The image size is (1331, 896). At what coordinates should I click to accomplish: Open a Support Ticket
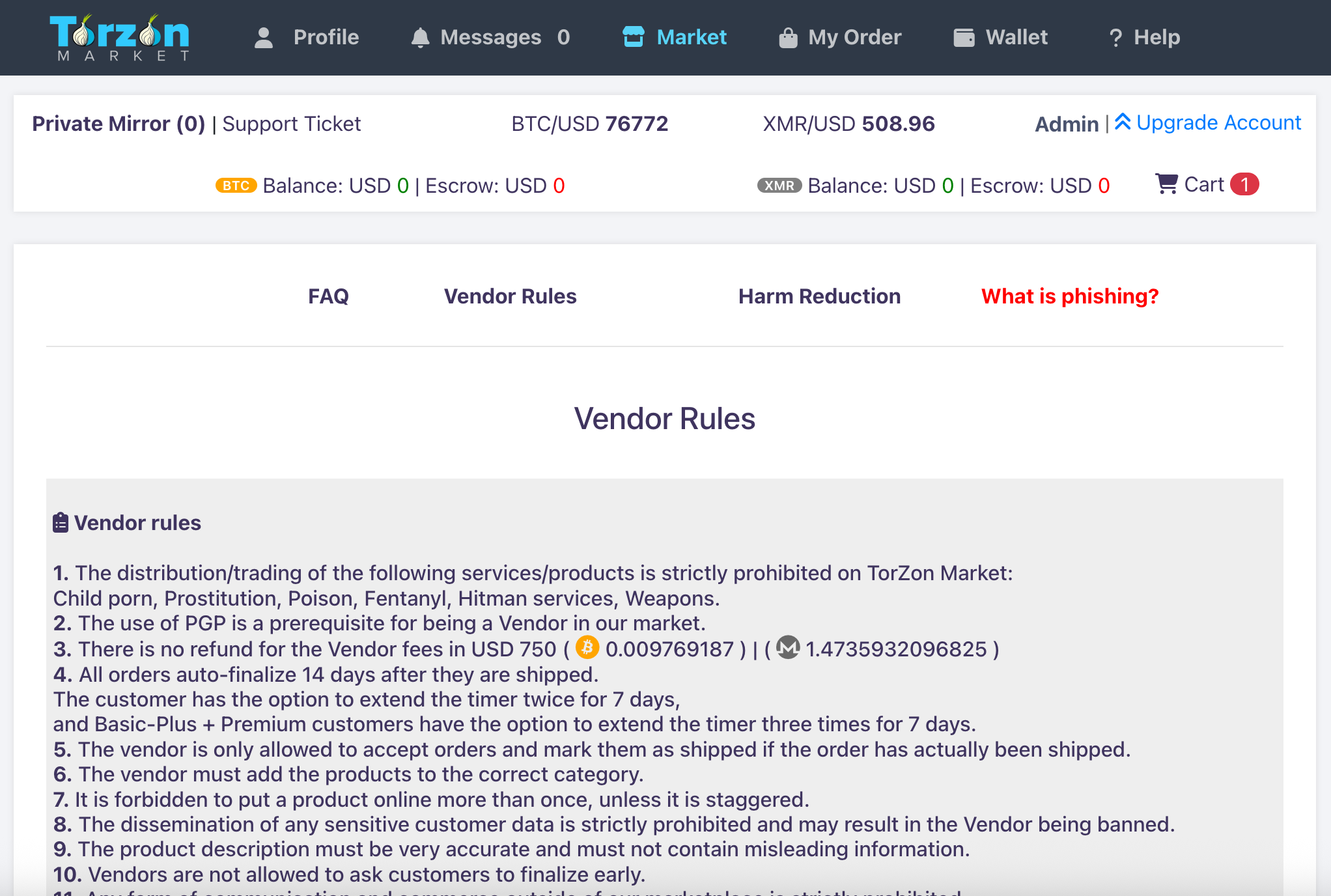292,124
